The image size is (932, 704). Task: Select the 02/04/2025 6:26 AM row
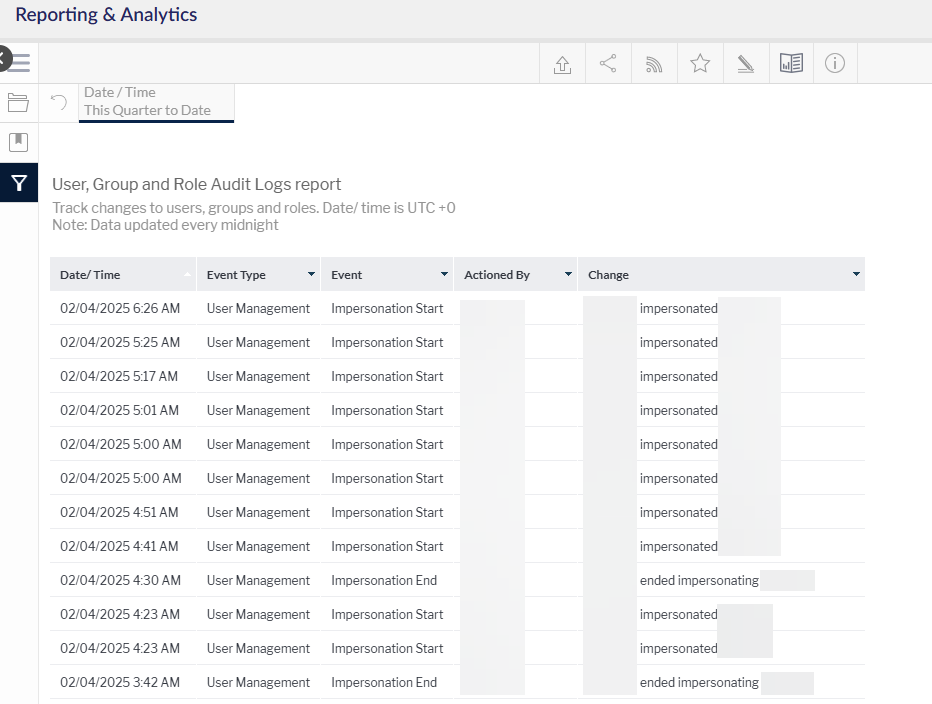pyautogui.click(x=120, y=308)
